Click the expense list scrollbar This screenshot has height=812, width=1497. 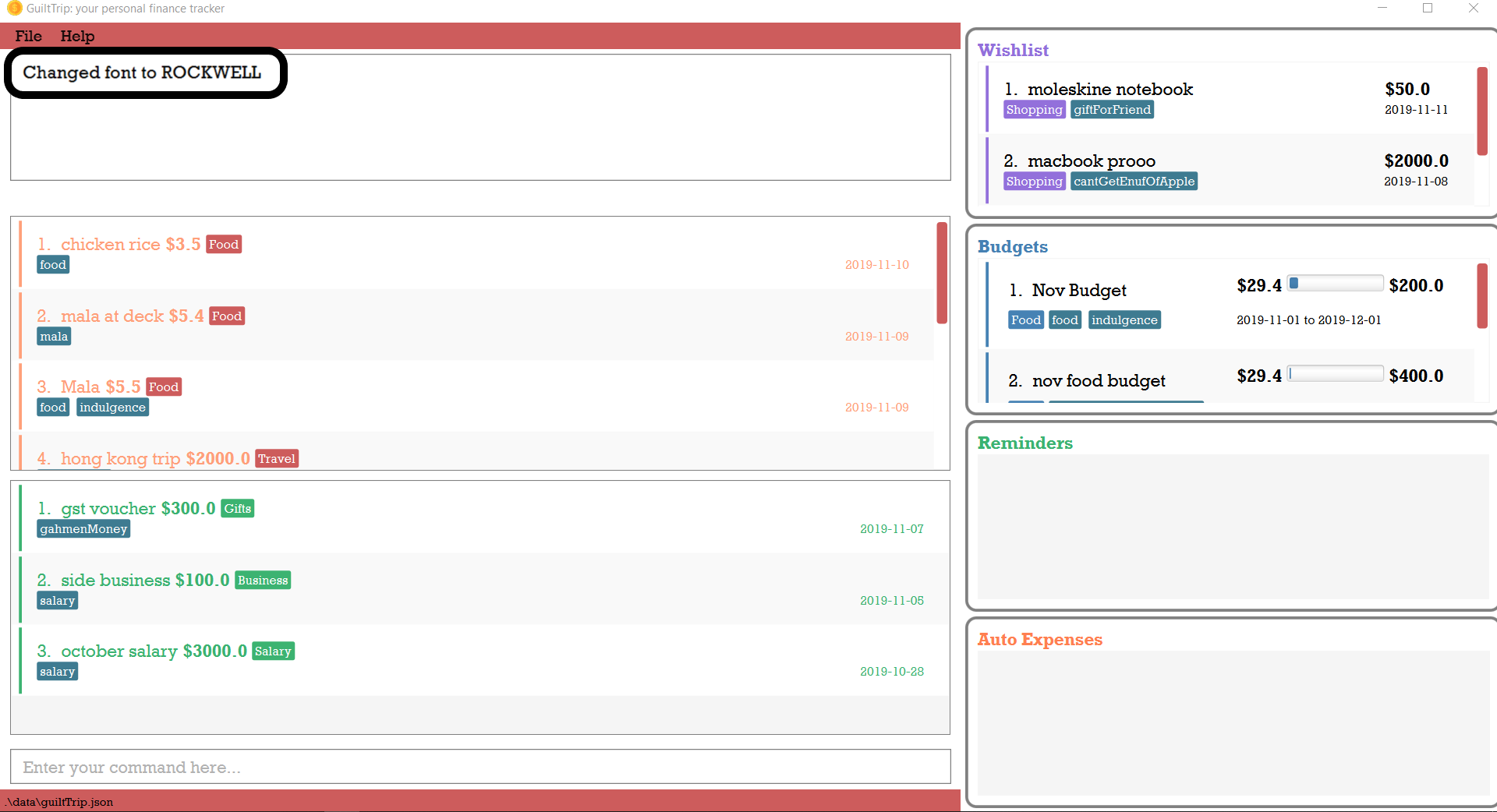tap(942, 273)
